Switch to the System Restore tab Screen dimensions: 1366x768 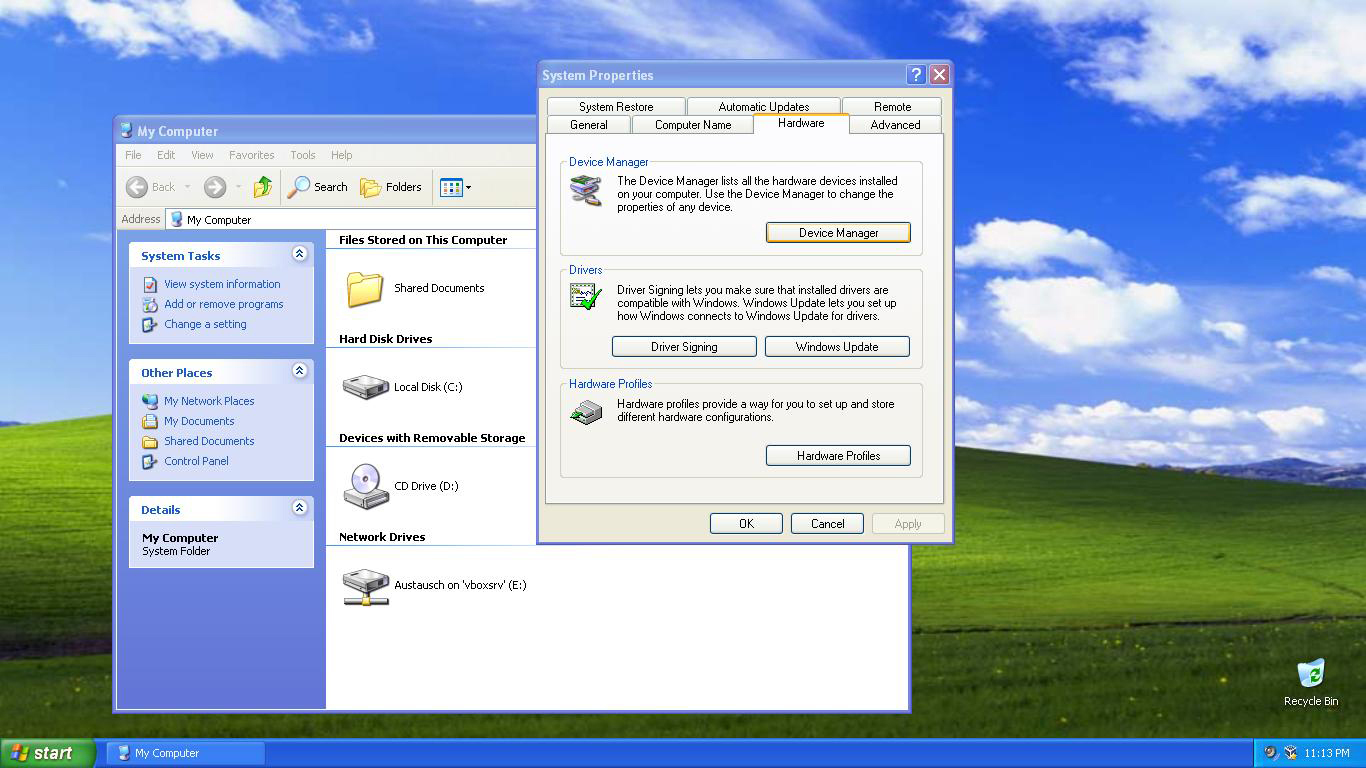point(616,106)
